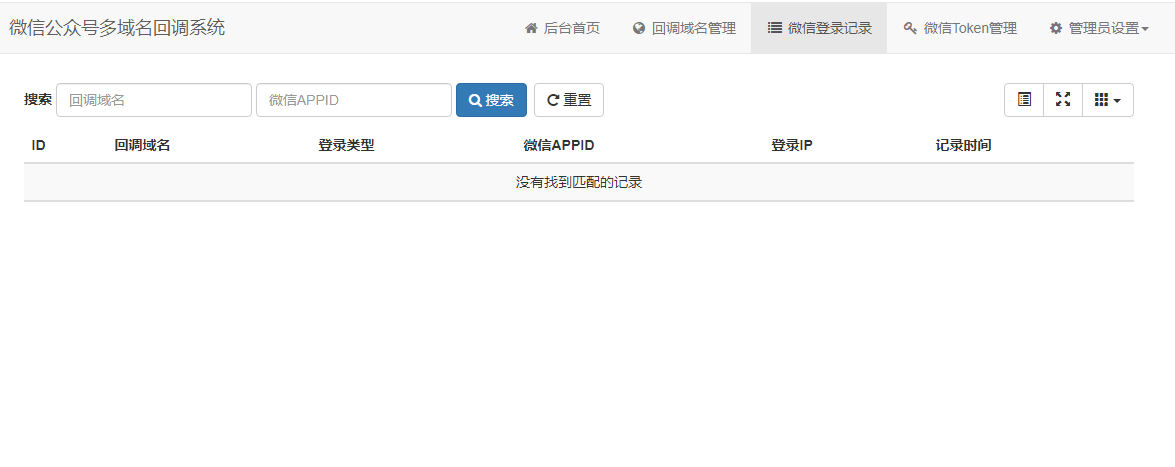
Task: Enter fullscreen with the expand icon
Action: (x=1063, y=100)
